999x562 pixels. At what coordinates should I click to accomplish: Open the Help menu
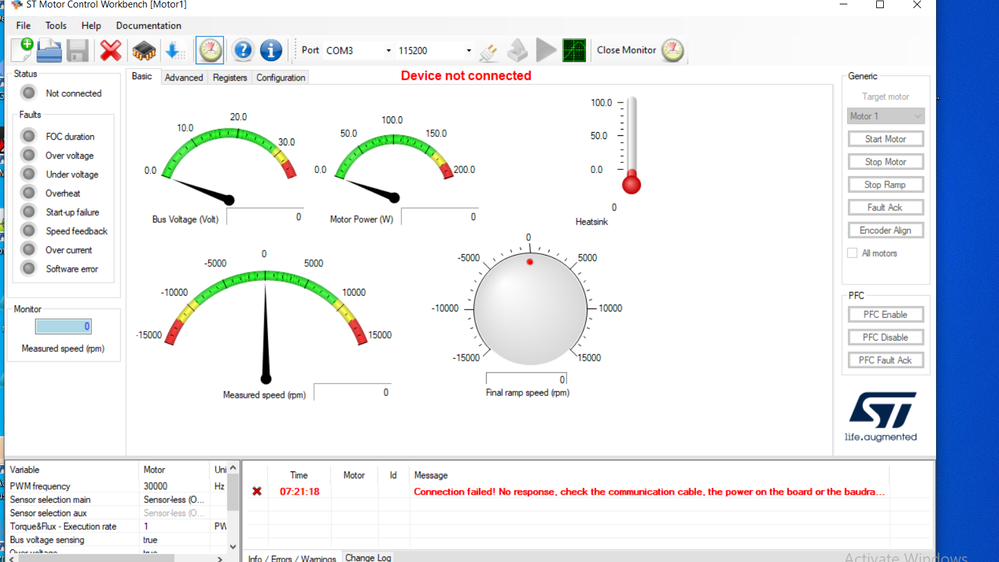coord(91,25)
